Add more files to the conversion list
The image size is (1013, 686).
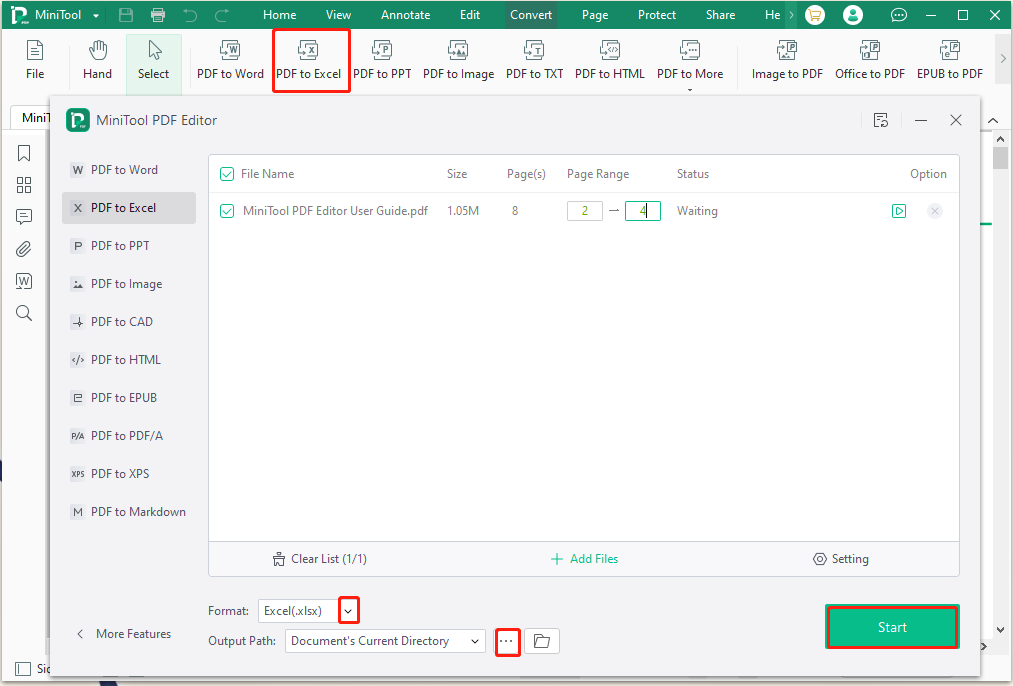coord(584,559)
